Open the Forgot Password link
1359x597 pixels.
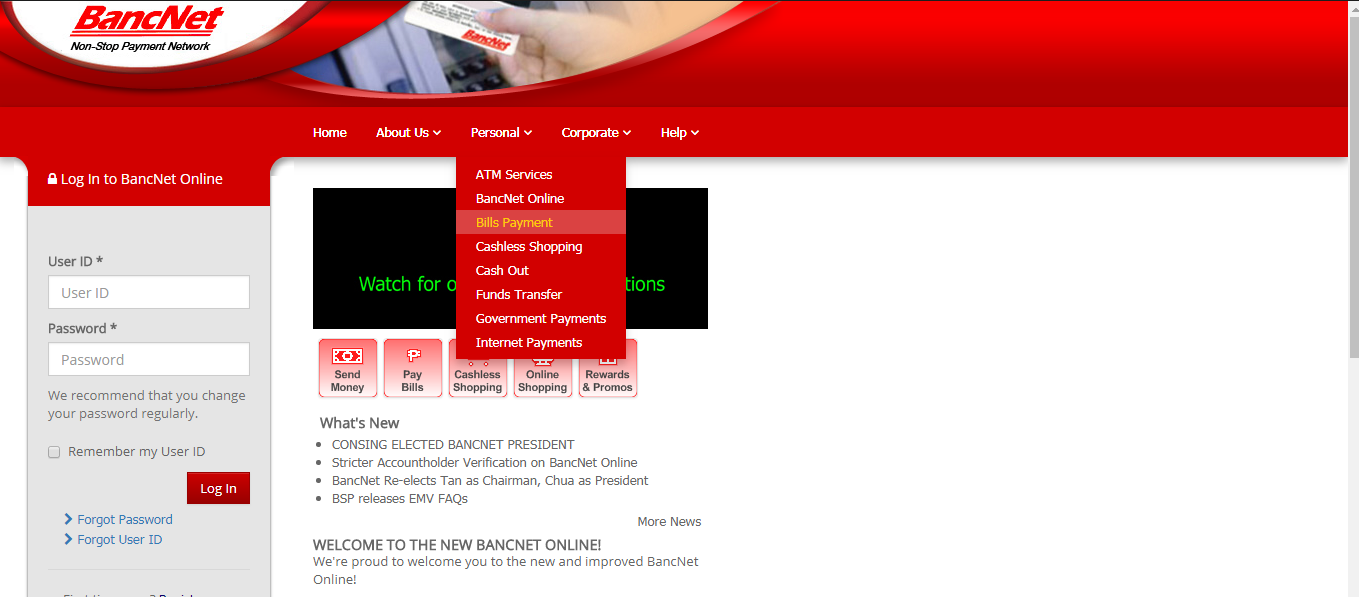click(x=125, y=519)
